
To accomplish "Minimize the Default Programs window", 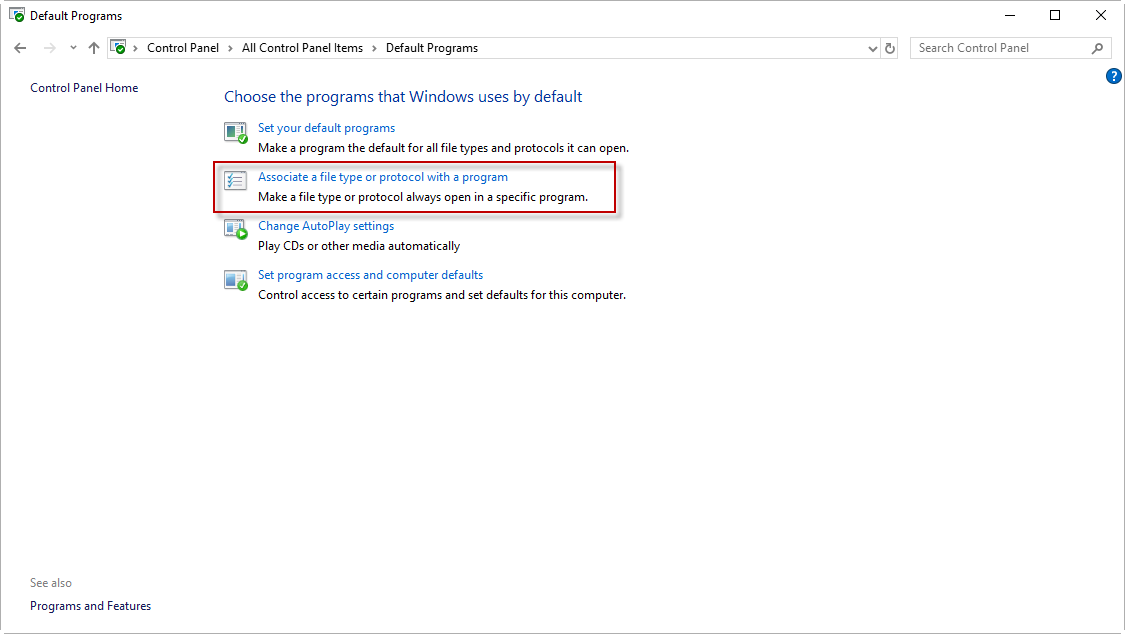I will (x=1009, y=15).
